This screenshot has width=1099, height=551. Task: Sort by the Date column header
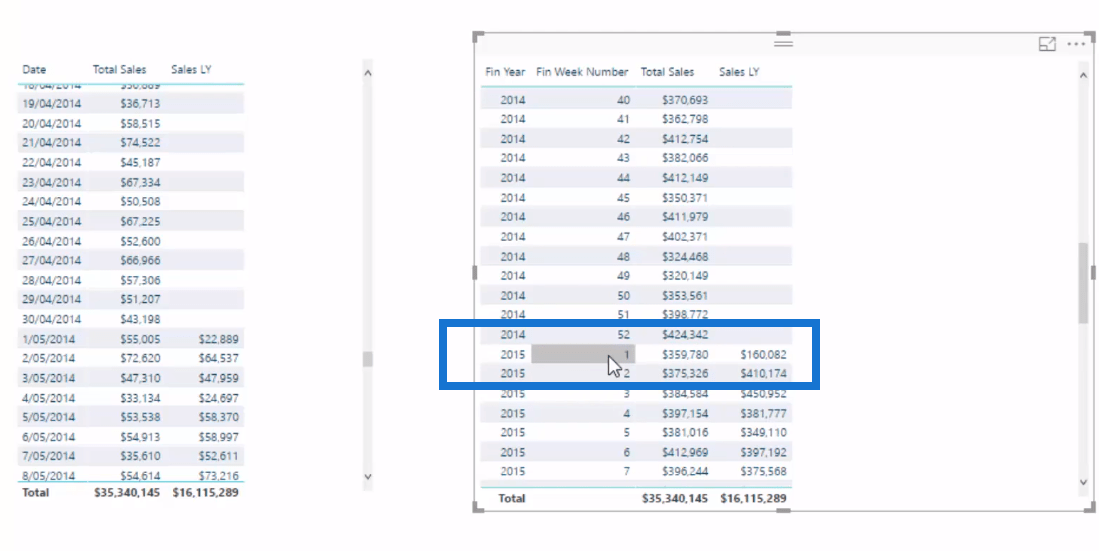34,69
